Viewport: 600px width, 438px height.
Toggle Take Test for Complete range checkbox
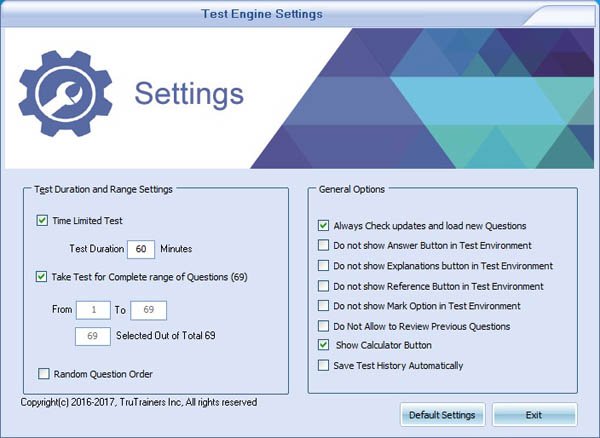click(x=42, y=277)
